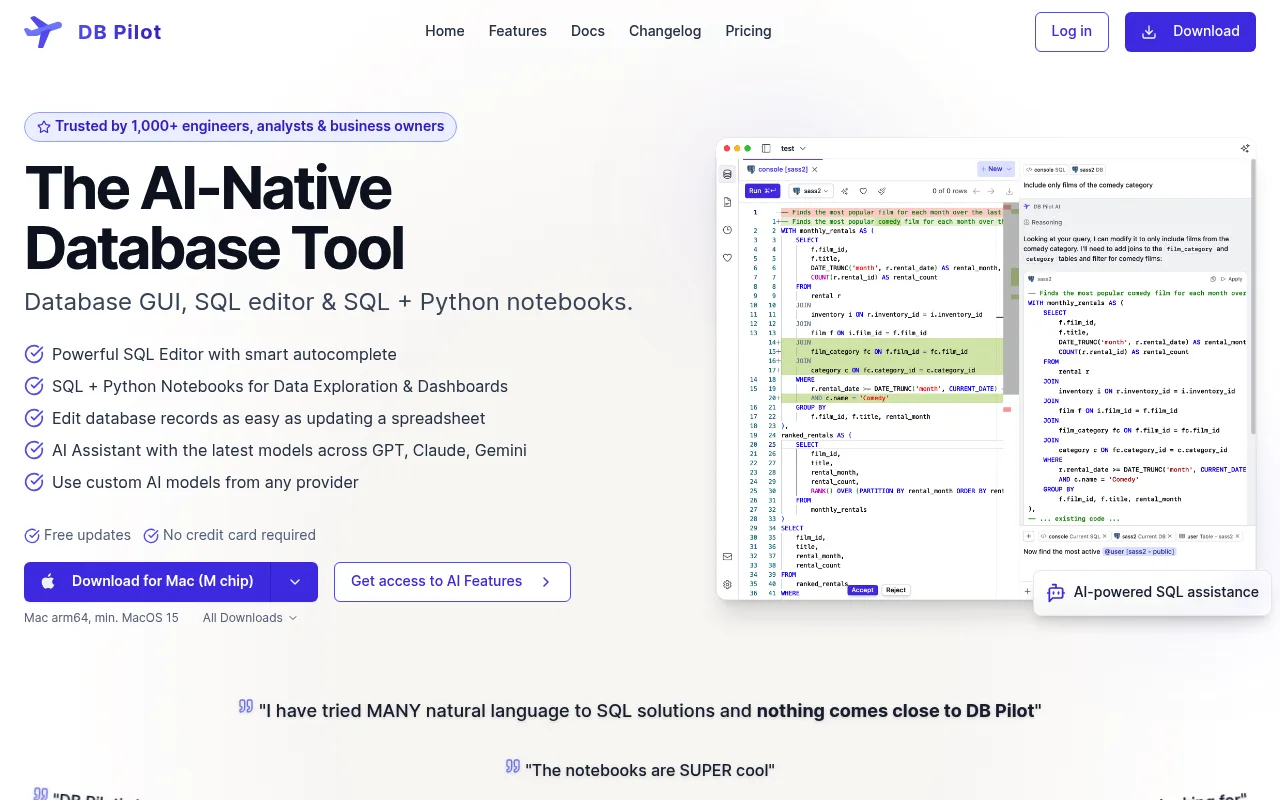Close the console [sass2] tab
The height and width of the screenshot is (800, 1280).
[x=814, y=170]
